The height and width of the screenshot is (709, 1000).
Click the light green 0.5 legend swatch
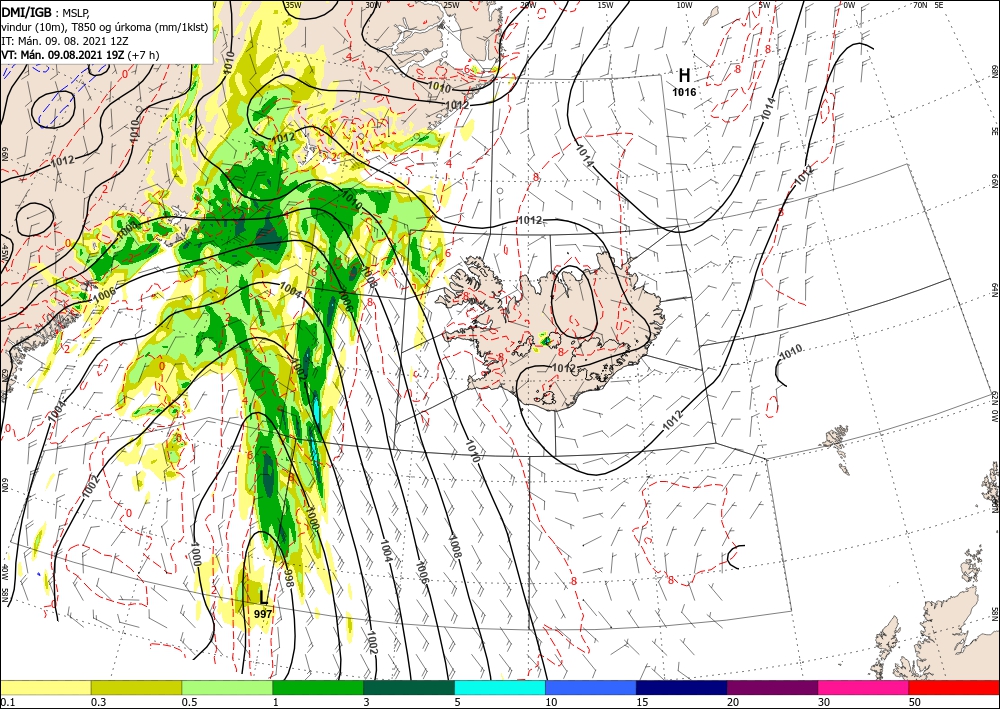[x=227, y=687]
